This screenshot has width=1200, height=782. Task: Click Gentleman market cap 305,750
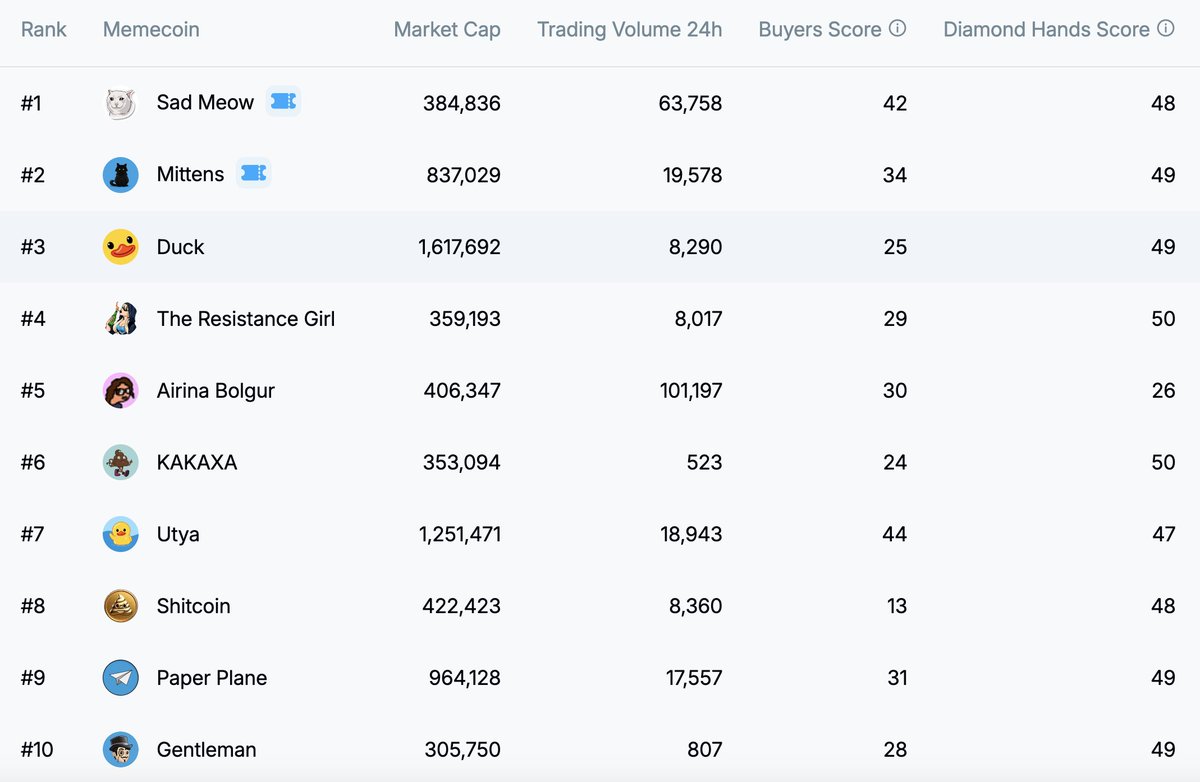[x=462, y=750]
